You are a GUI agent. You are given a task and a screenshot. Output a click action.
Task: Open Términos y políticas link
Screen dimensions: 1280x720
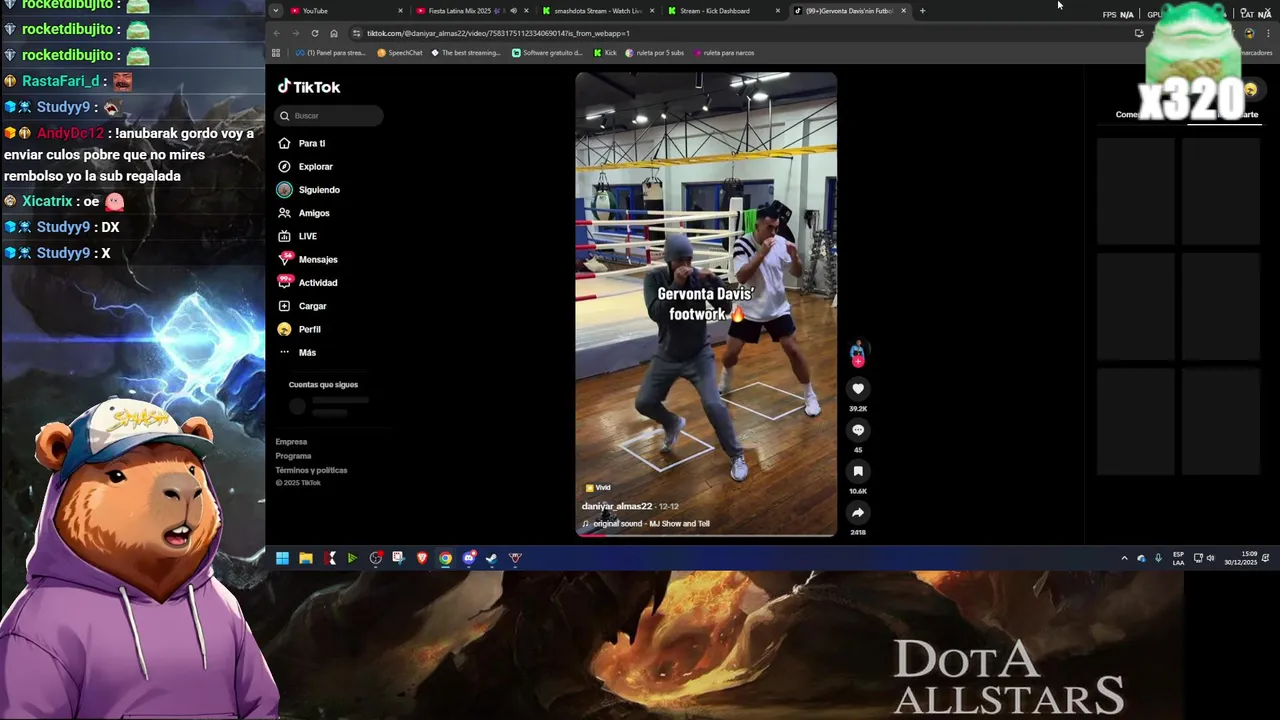[x=311, y=470]
